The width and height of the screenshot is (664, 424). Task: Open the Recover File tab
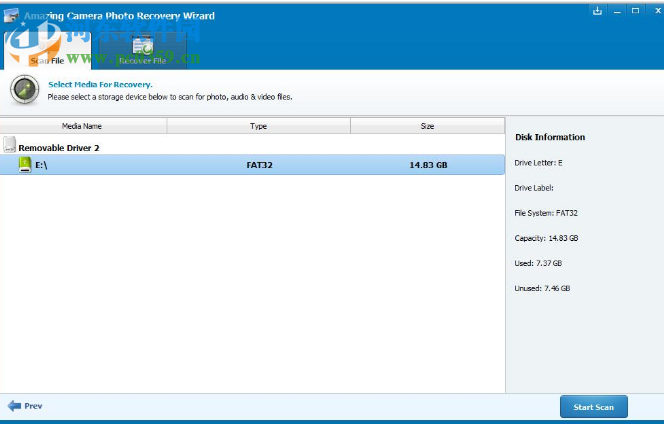[142, 52]
